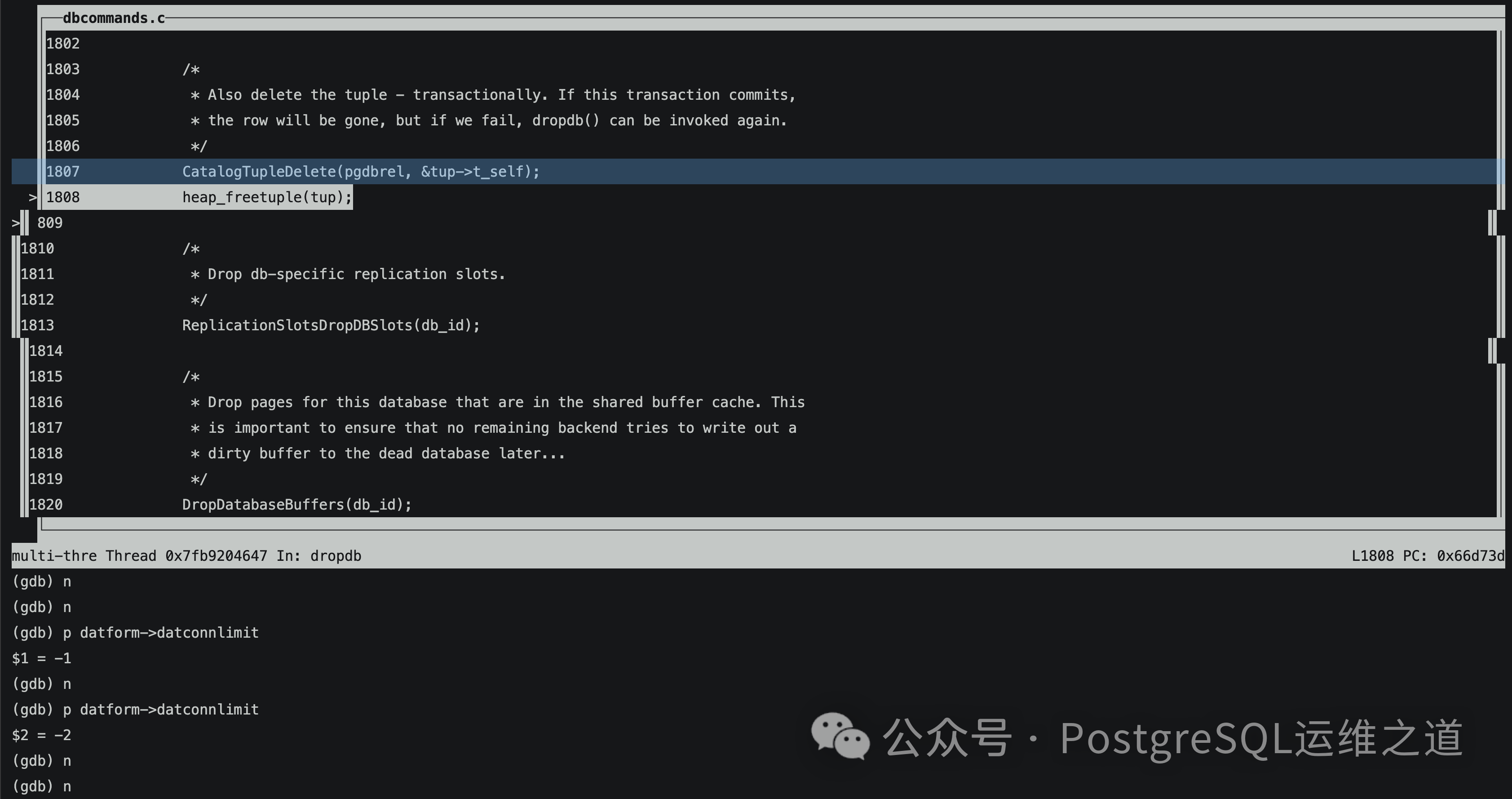The height and width of the screenshot is (799, 1512).
Task: Click the WeChat logo icon in watermark
Action: [840, 736]
